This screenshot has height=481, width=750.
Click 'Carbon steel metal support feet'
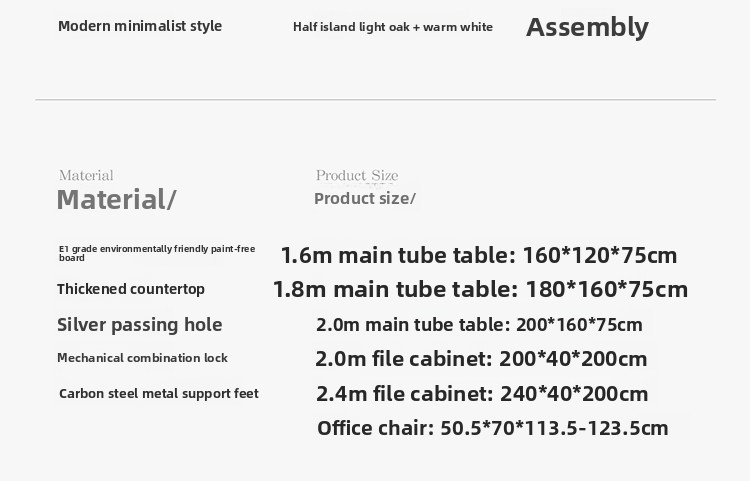click(x=159, y=394)
